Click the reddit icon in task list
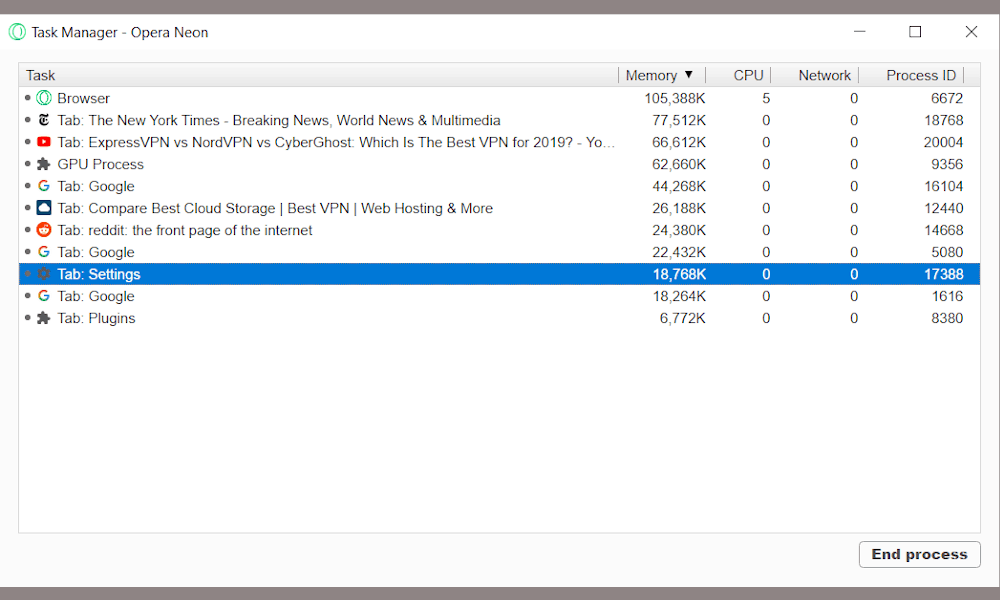This screenshot has height=600, width=1000. (x=44, y=230)
